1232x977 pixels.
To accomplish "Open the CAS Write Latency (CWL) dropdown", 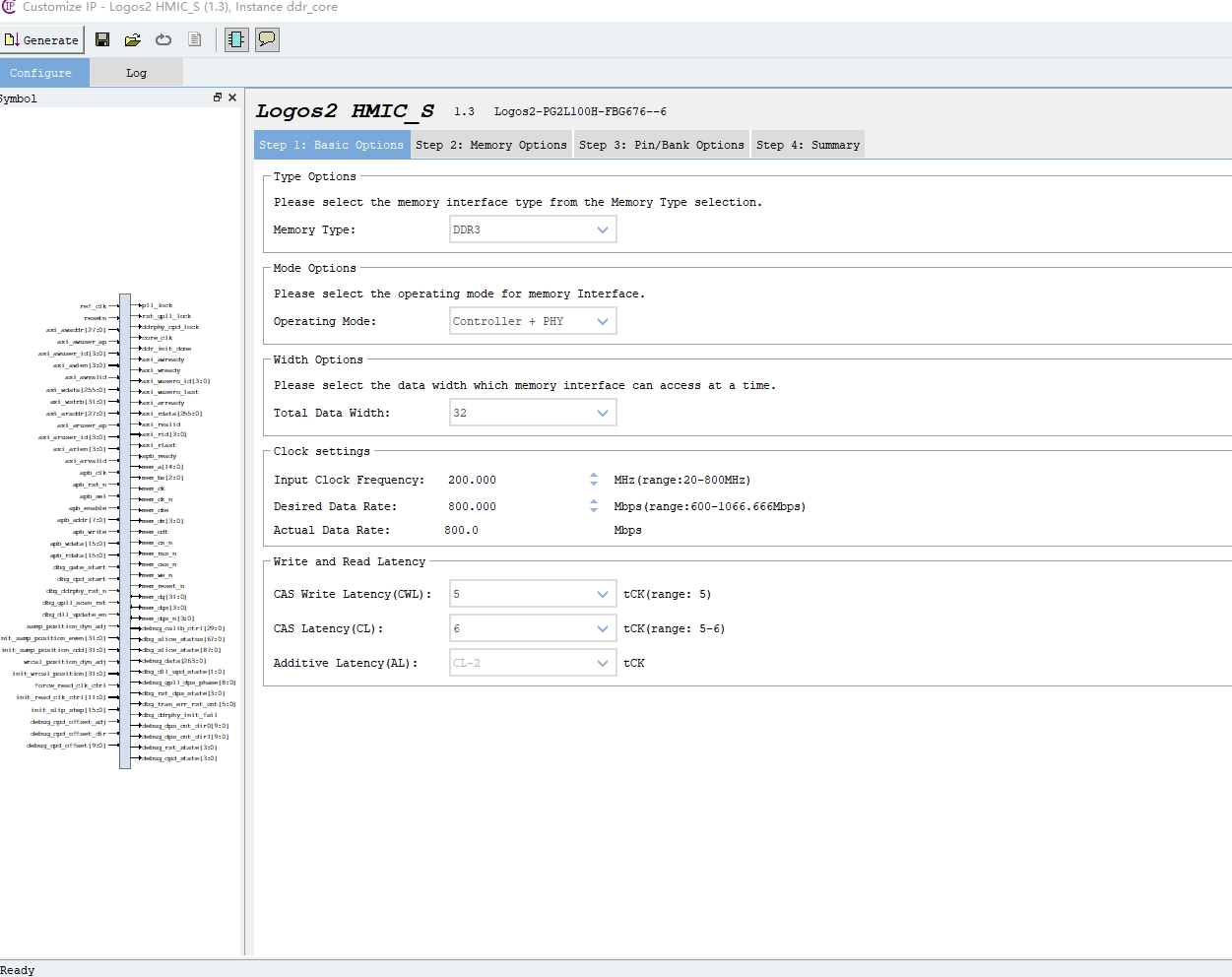I will click(x=533, y=594).
